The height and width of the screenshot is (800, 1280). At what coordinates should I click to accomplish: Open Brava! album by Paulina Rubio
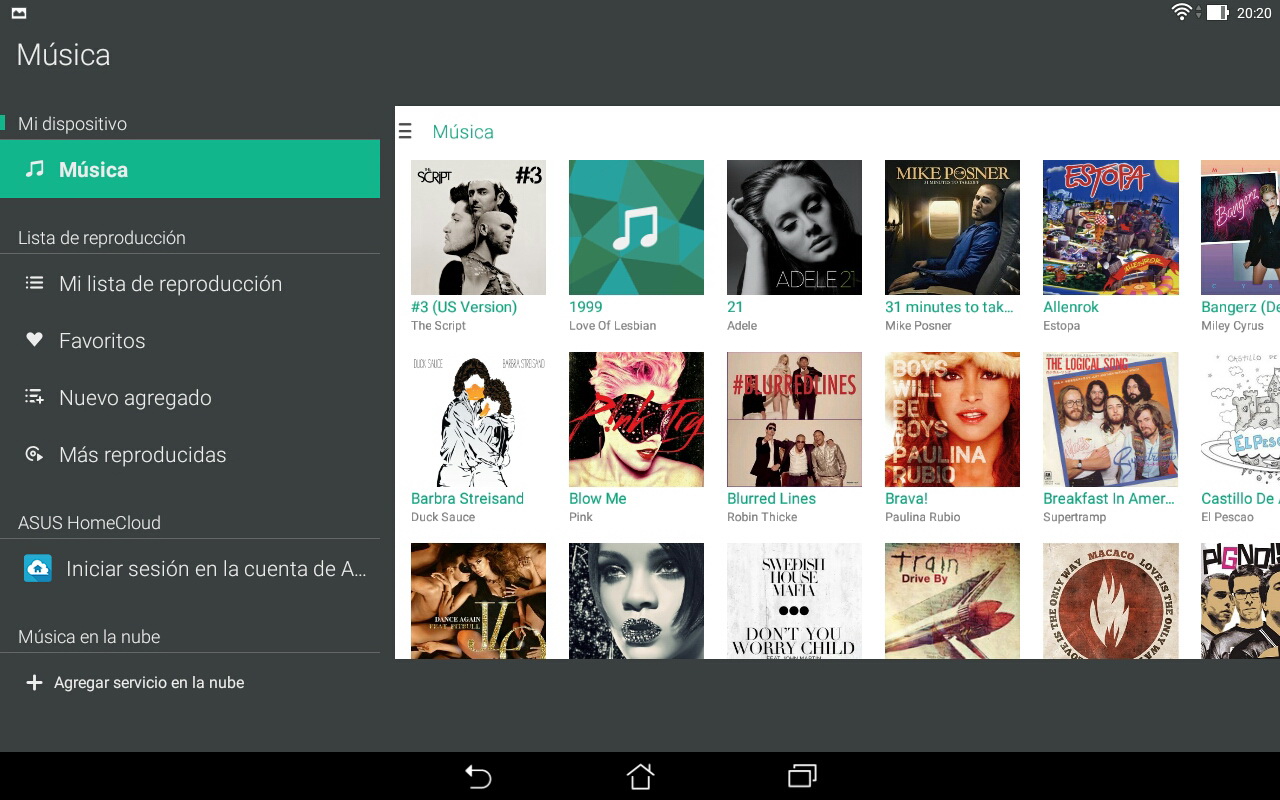click(x=952, y=419)
